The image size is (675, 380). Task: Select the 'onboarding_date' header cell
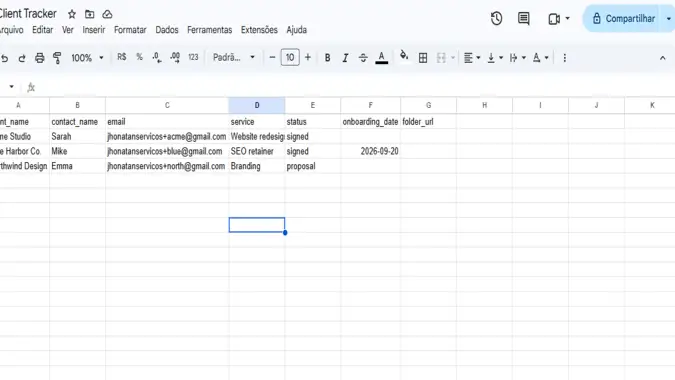click(x=370, y=122)
